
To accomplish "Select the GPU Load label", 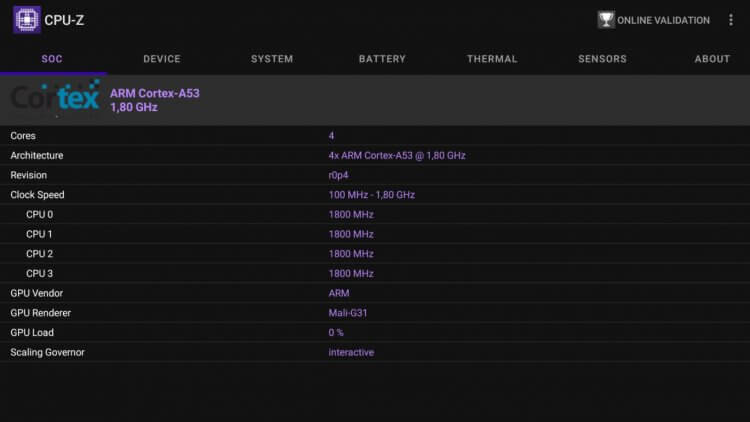I will coord(32,332).
